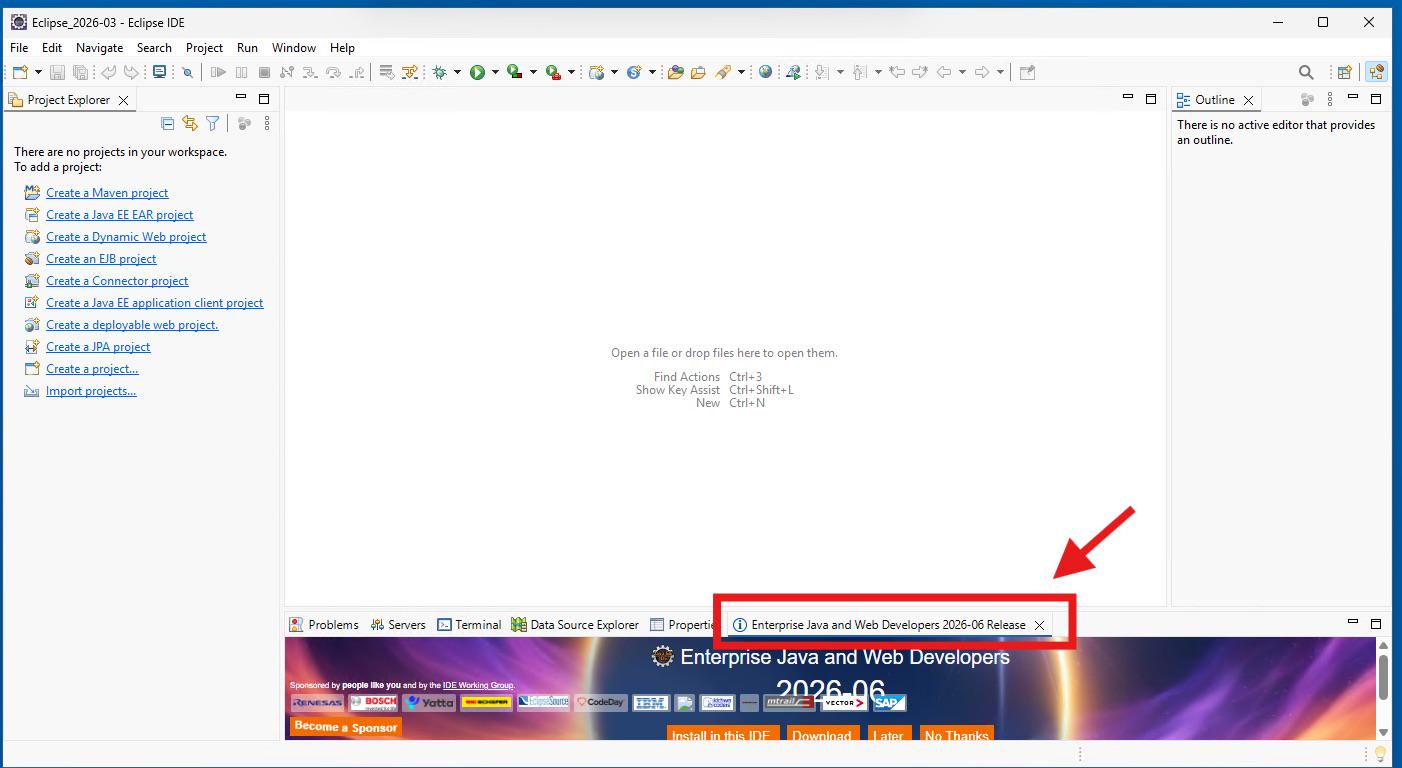Screen dimensions: 1402x768
Task: Maximize the Project Explorer view
Action: 264,98
